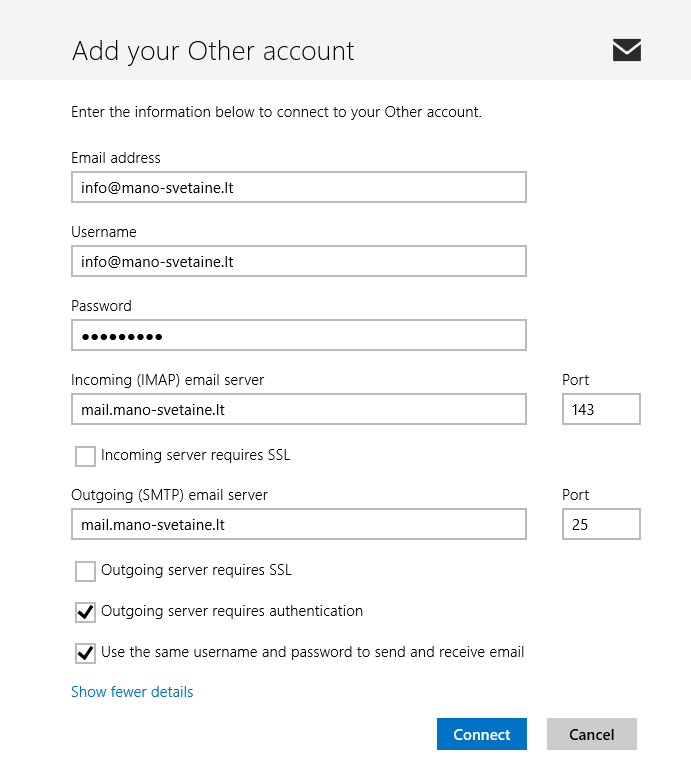Click the 'Add your Other account' heading
This screenshot has width=691, height=768.
(x=213, y=51)
